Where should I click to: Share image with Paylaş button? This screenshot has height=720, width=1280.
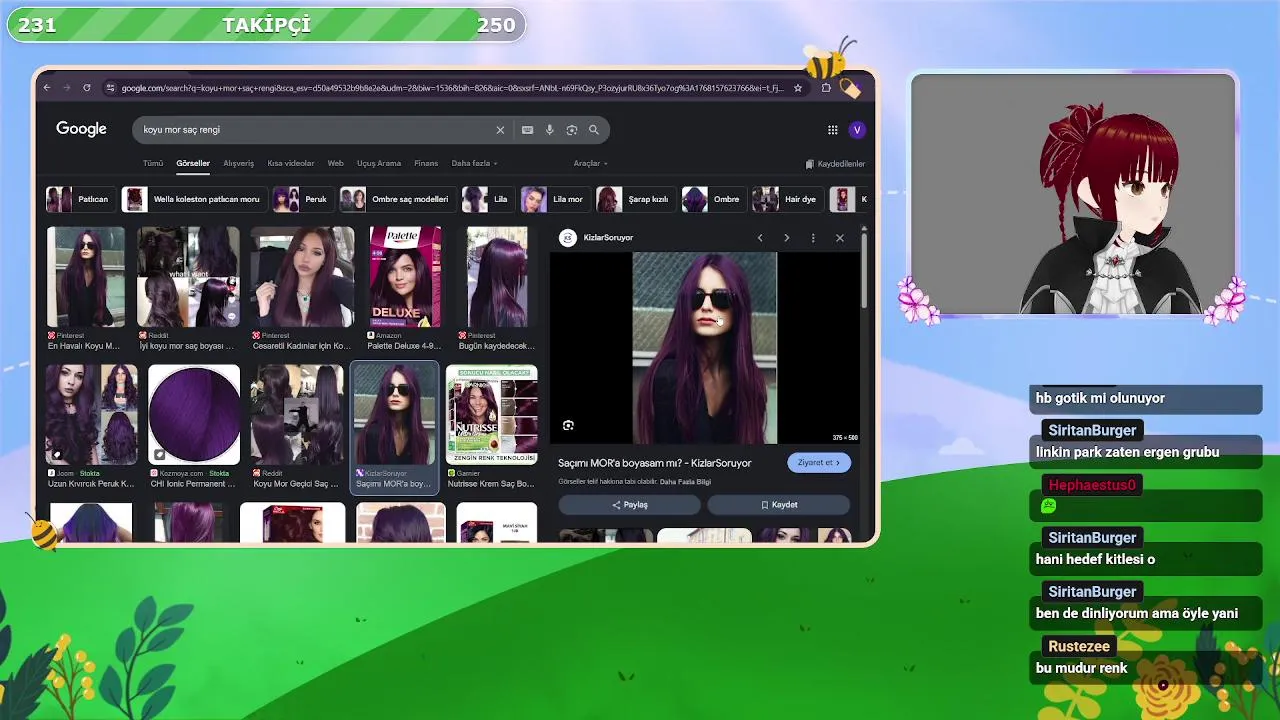[x=630, y=505]
